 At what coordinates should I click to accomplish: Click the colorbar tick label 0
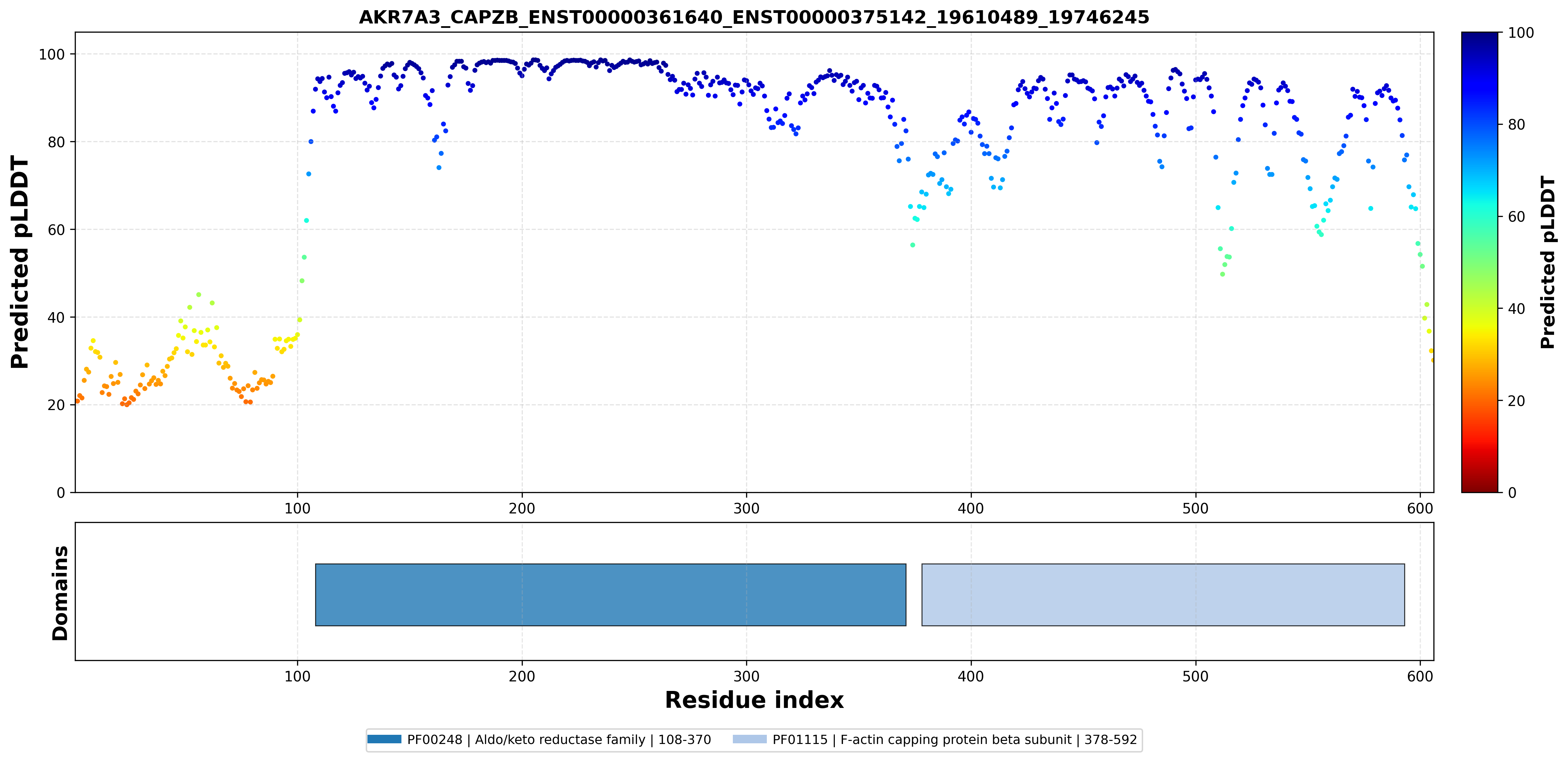[x=1511, y=492]
